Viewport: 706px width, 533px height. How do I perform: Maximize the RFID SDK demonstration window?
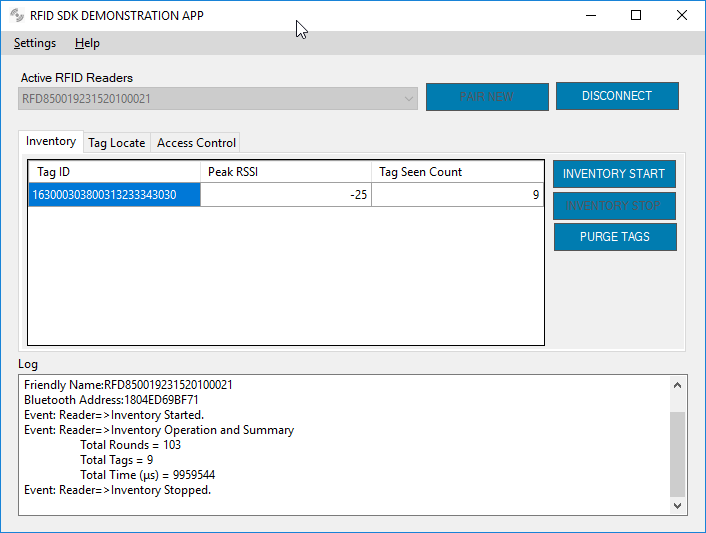click(x=636, y=15)
